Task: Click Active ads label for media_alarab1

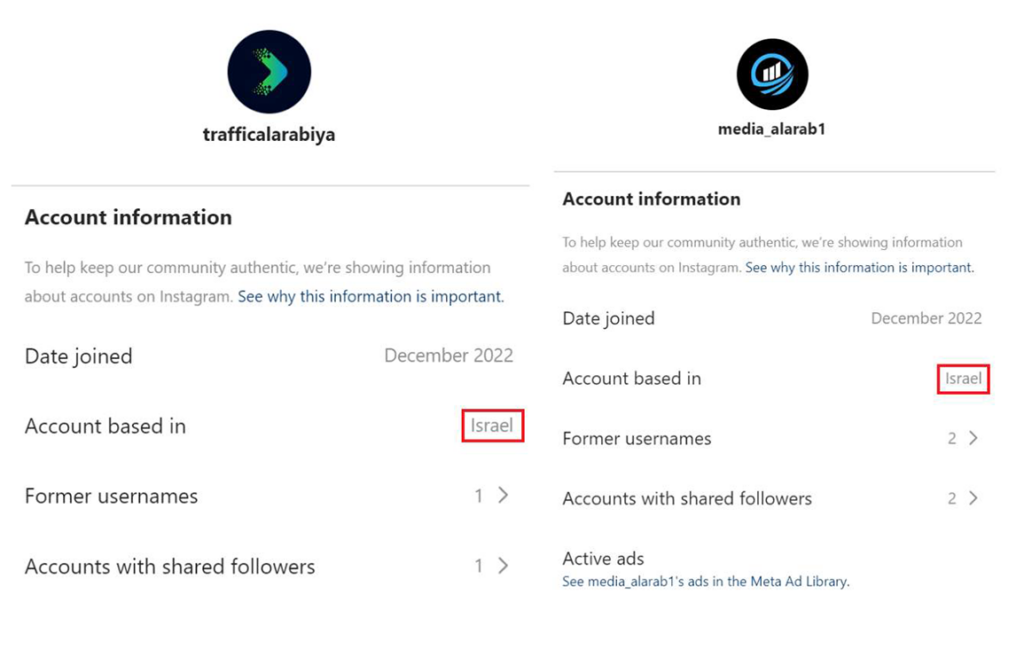Action: click(603, 559)
